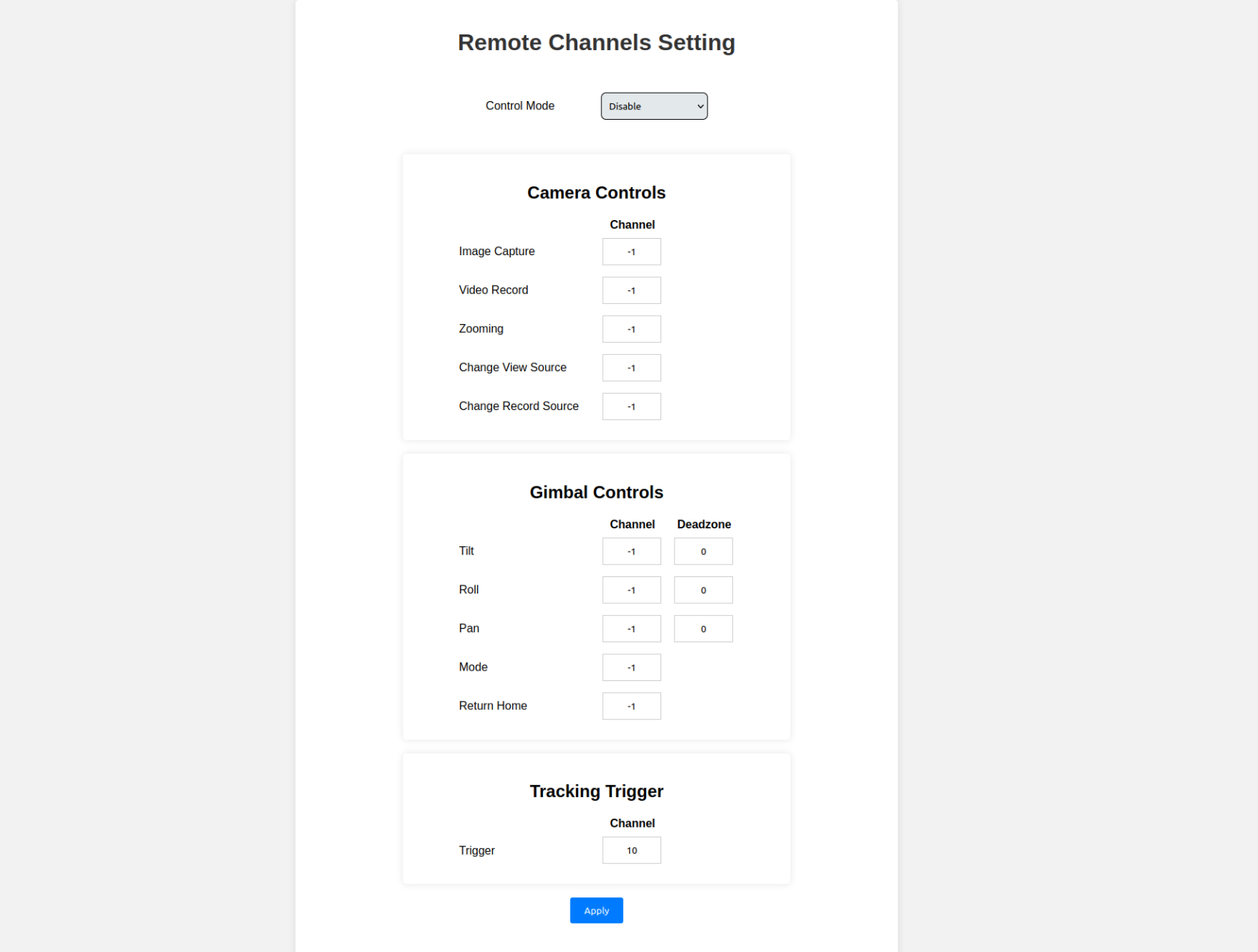Click the Control Mode label
This screenshot has height=952, width=1258.
[x=520, y=106]
